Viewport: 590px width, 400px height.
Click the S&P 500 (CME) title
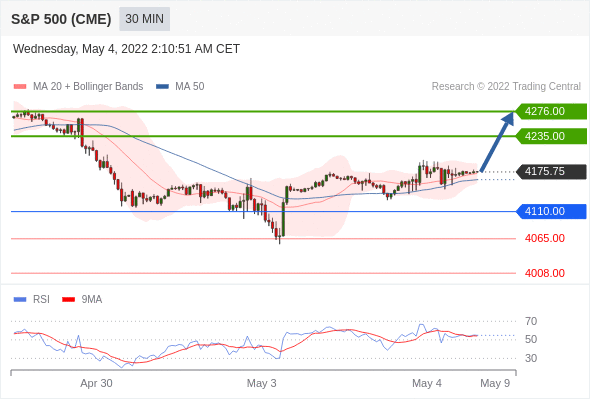click(61, 19)
